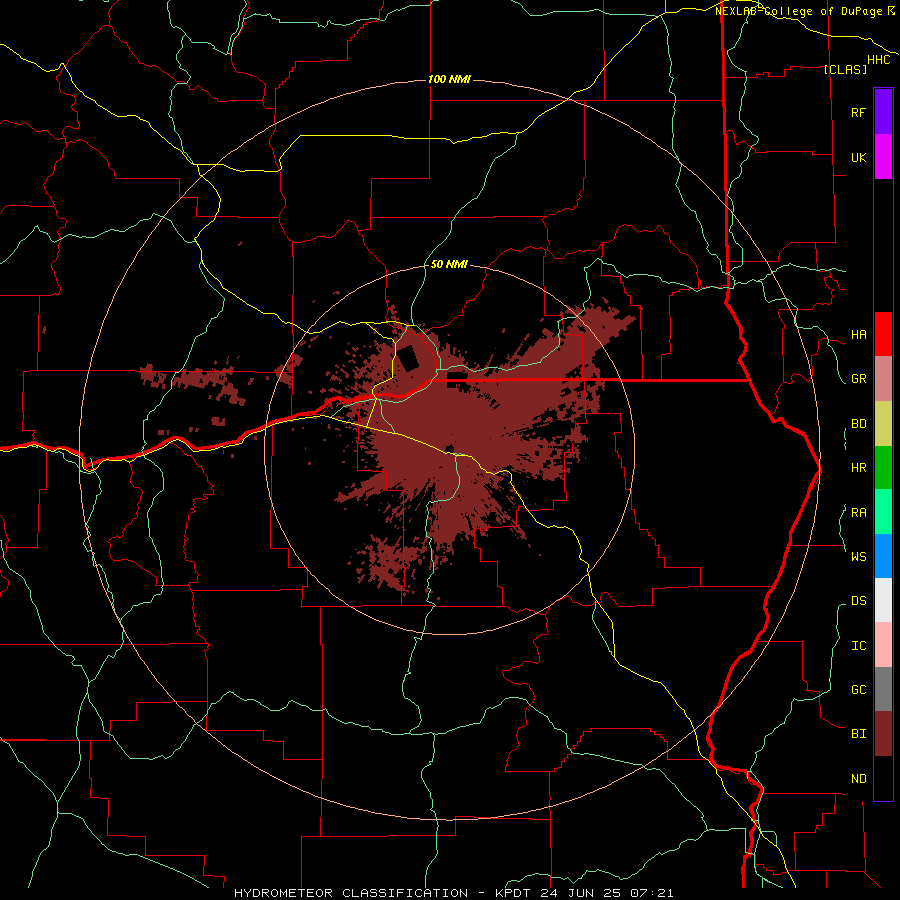Screen dimensions: 900x900
Task: Click the 'IC' legend label
Action: pyautogui.click(x=859, y=646)
